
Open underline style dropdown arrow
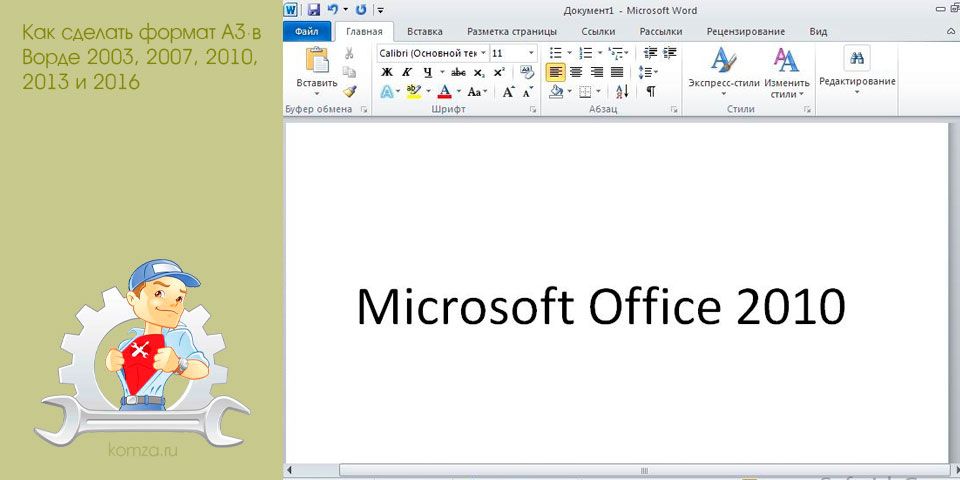(442, 72)
